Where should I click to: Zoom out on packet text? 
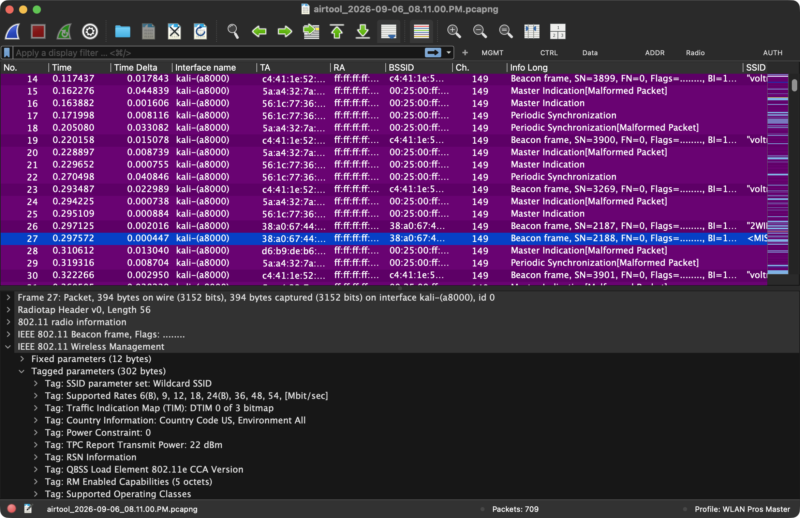click(480, 32)
